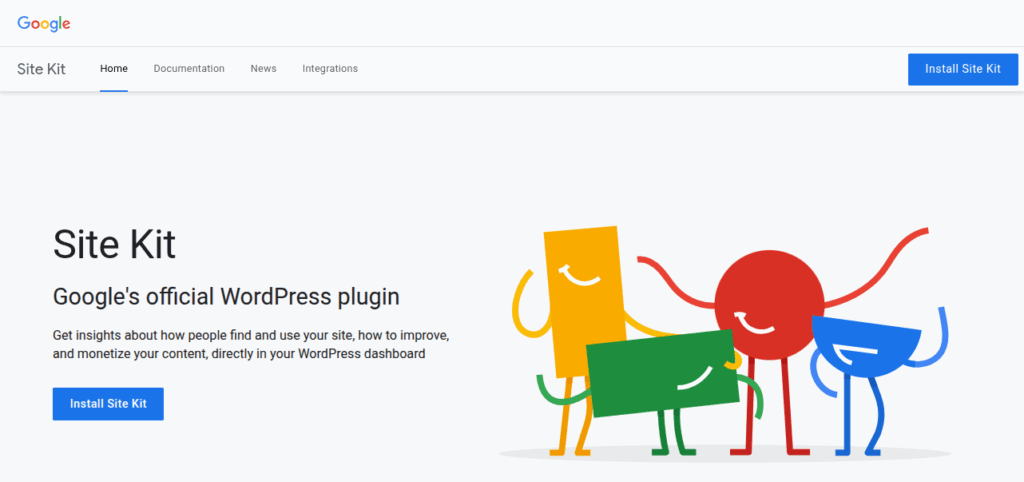Click "Google's official WordPress plugin" subtitle

click(x=226, y=297)
